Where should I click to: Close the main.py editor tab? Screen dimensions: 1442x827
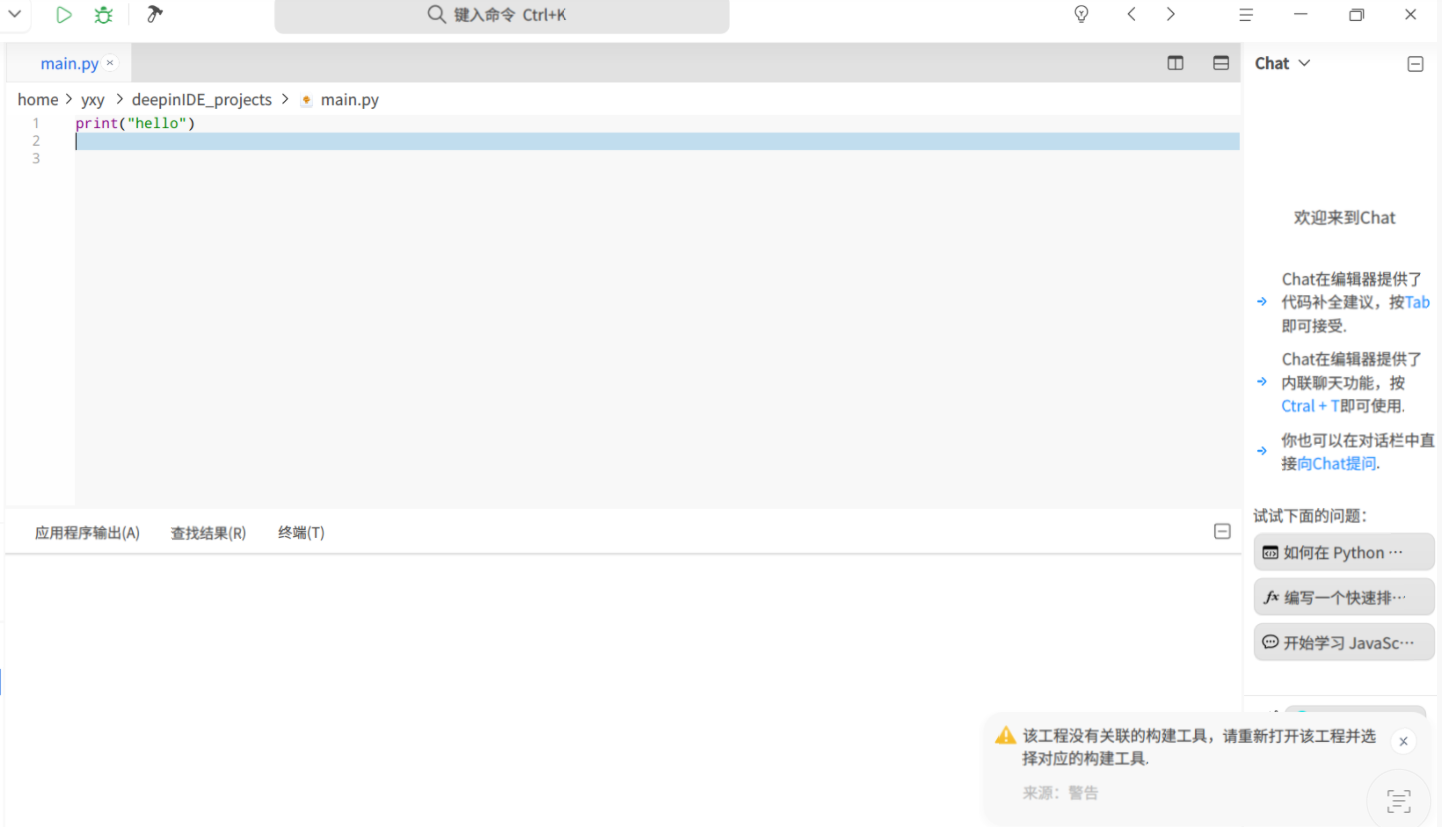110,63
